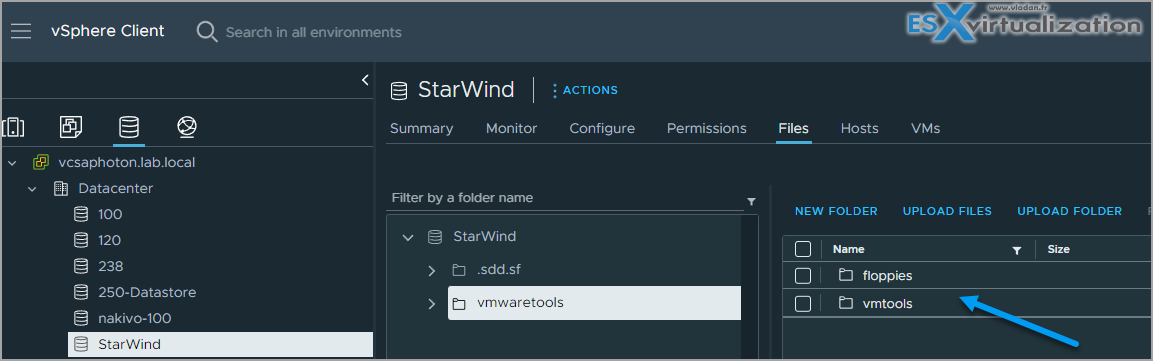Image resolution: width=1153 pixels, height=361 pixels.
Task: Select StarWind root in file tree
Action: 485,237
